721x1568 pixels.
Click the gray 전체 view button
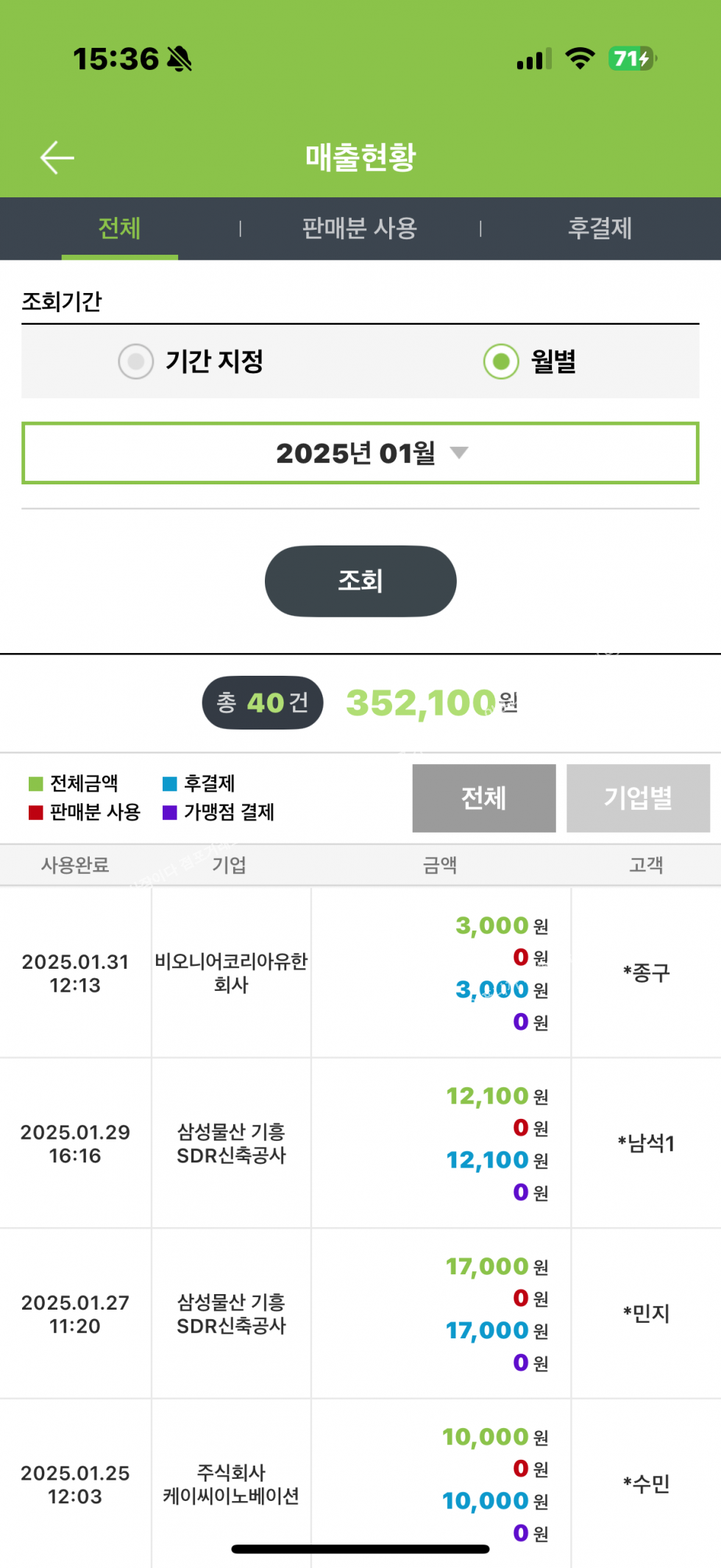483,798
